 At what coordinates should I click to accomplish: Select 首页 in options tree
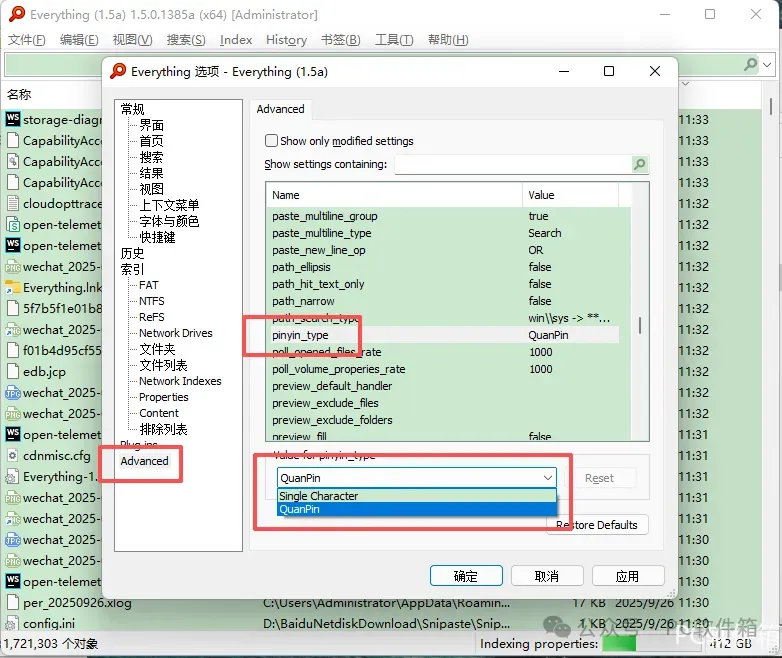151,141
